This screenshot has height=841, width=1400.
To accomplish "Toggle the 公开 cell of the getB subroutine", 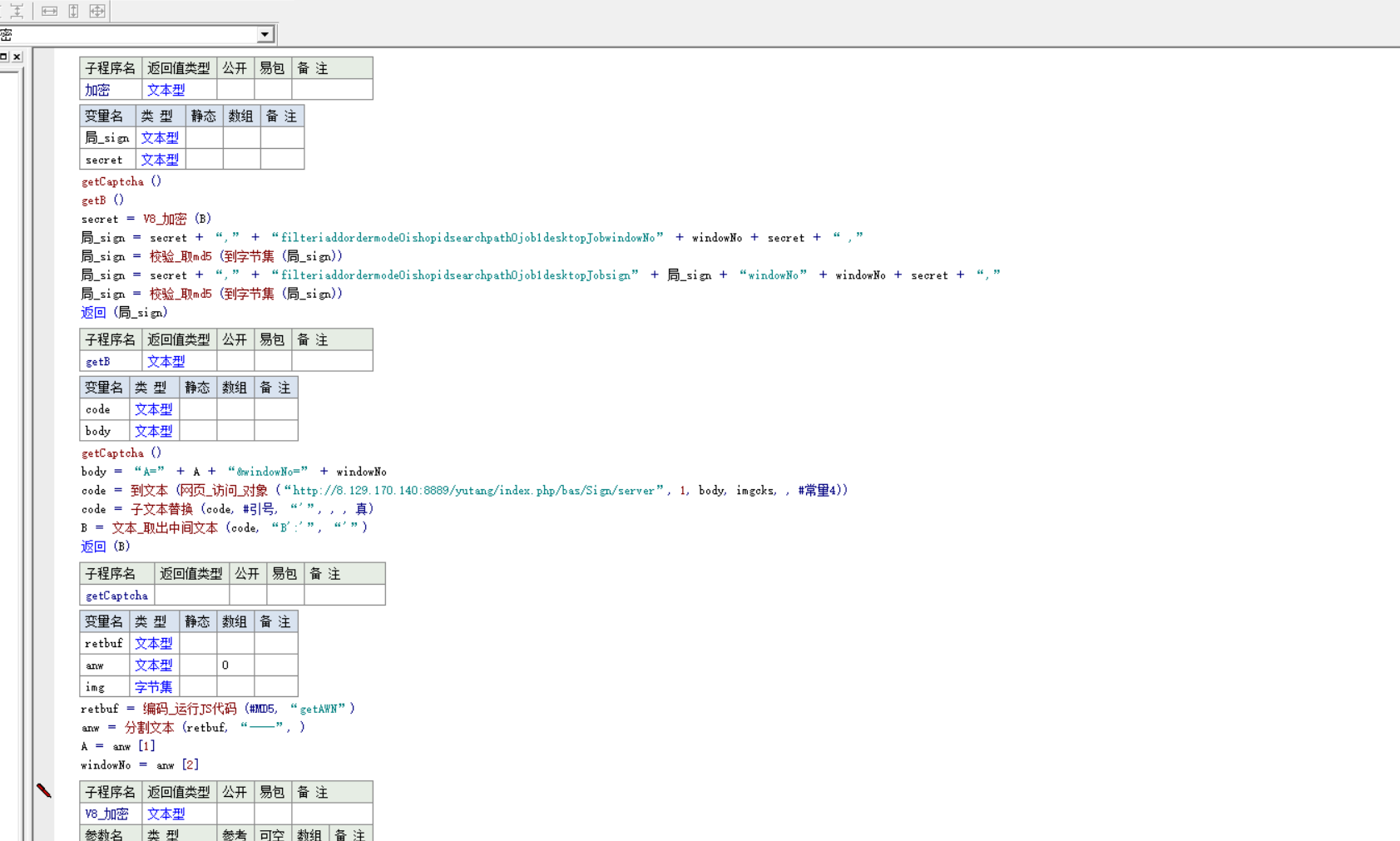I will 235,362.
